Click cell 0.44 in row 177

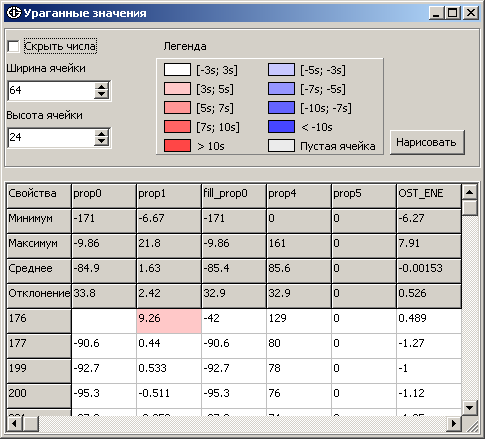coord(169,346)
